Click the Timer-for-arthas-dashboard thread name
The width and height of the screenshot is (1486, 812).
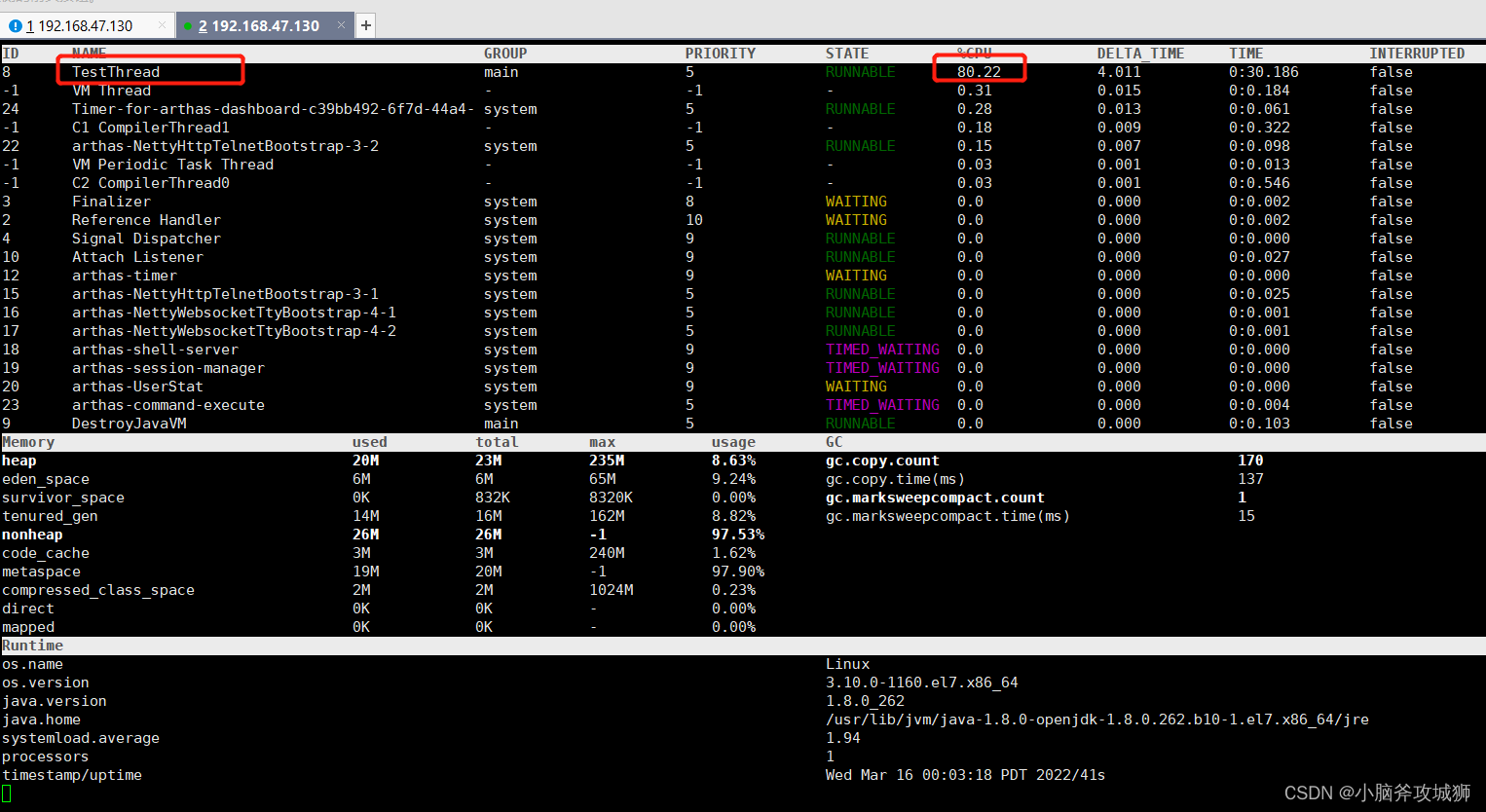(273, 109)
